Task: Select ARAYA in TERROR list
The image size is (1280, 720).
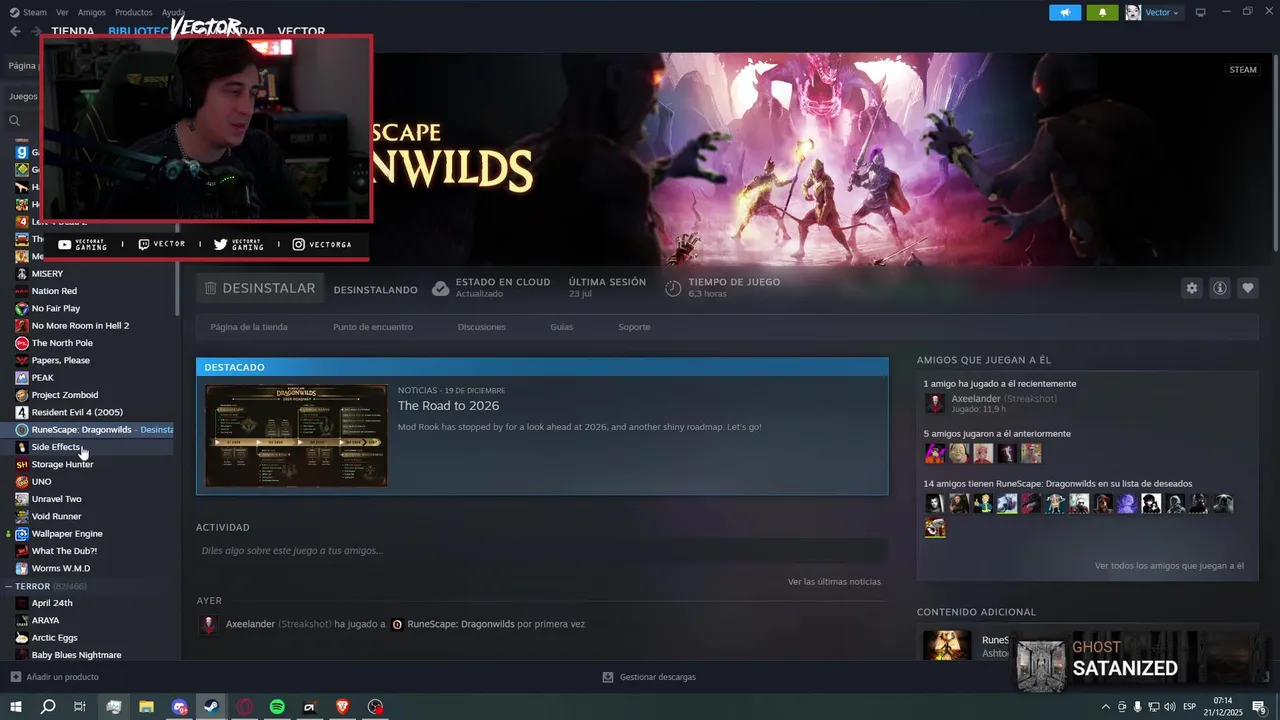Action: [45, 620]
